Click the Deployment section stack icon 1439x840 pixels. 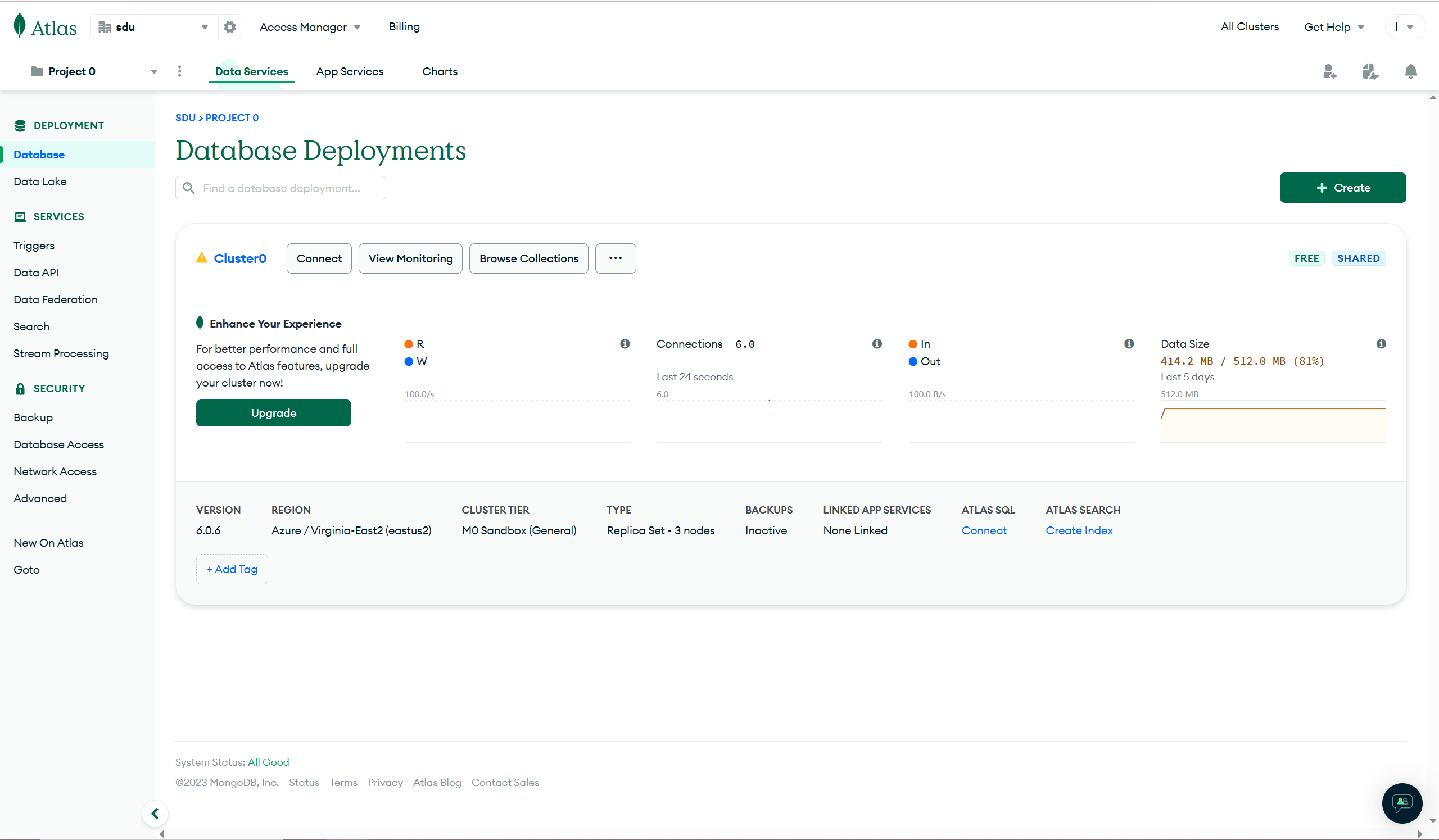pyautogui.click(x=20, y=125)
